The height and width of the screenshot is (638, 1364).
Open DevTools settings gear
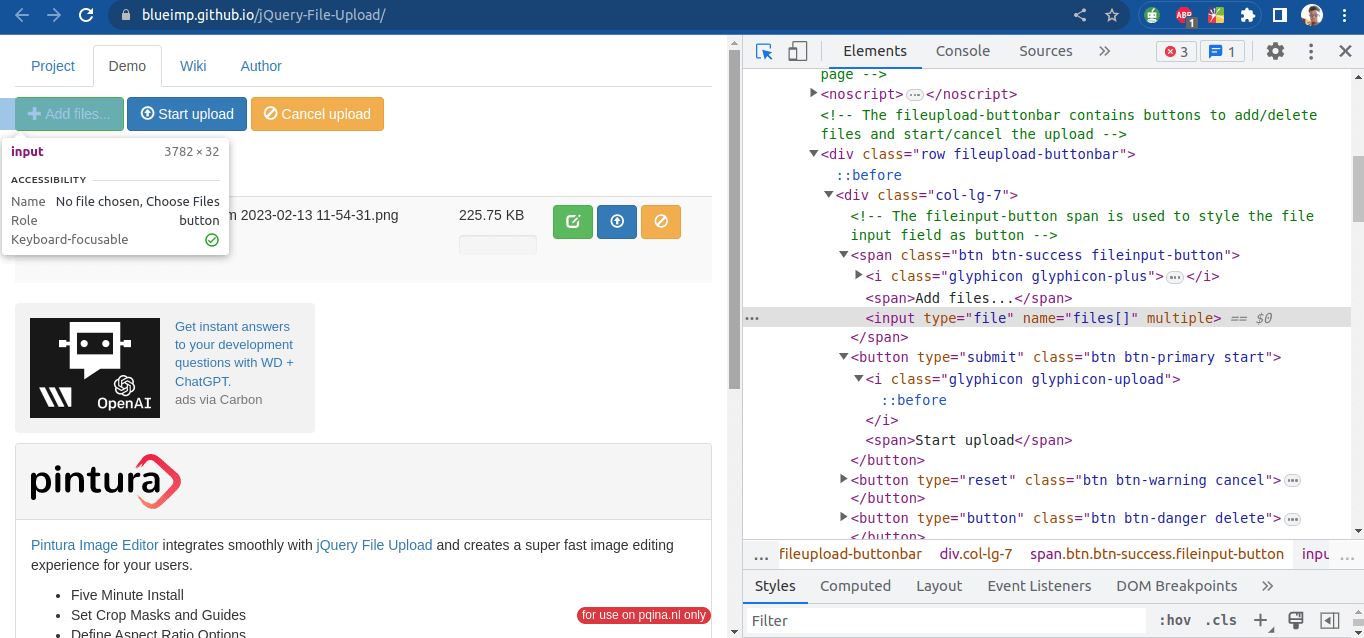1275,52
